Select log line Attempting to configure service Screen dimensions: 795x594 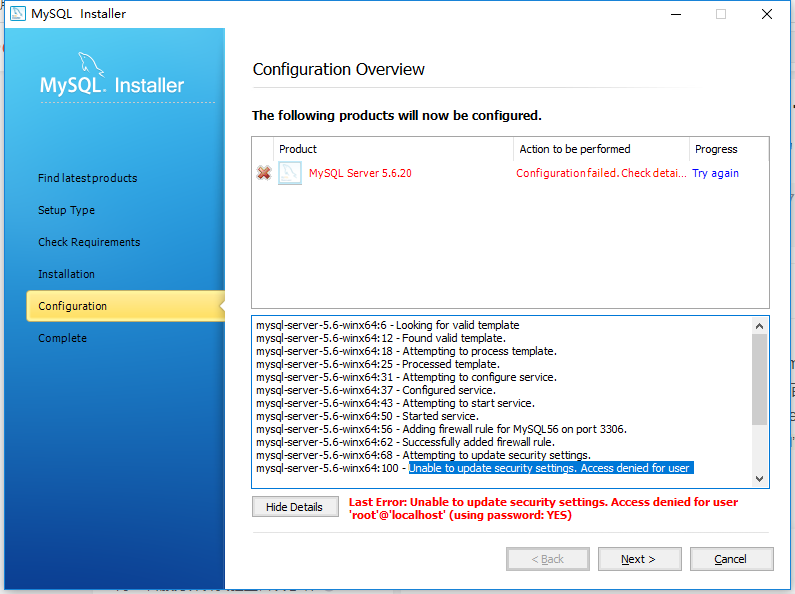click(406, 378)
